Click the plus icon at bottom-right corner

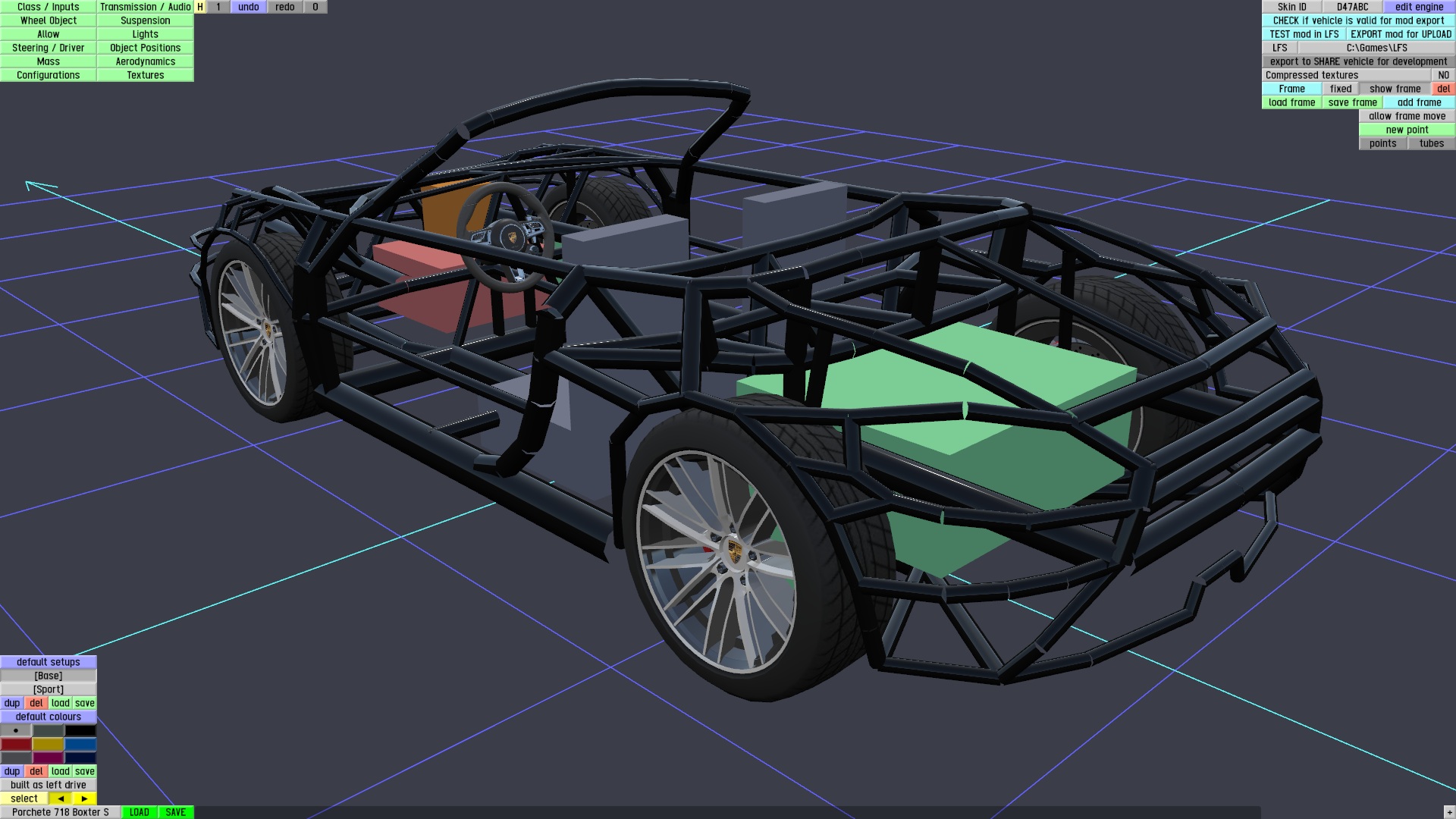pyautogui.click(x=1449, y=812)
